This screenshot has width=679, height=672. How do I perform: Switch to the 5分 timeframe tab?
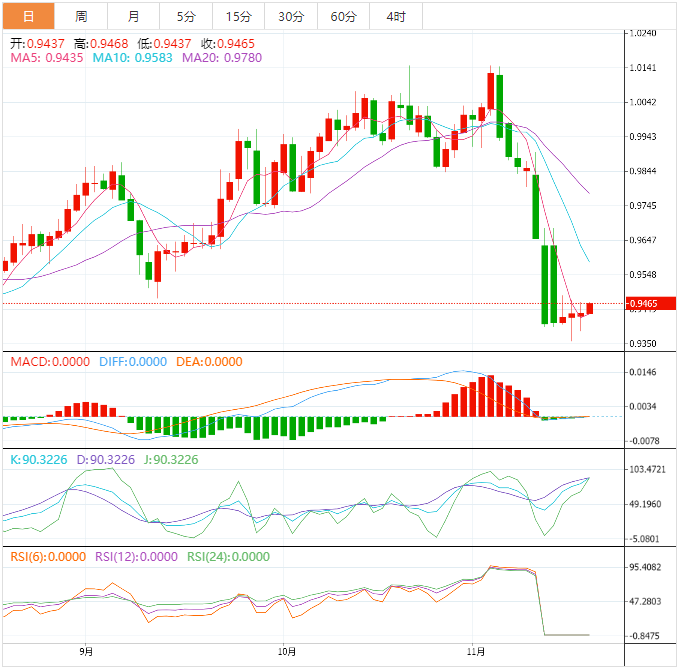(x=186, y=16)
